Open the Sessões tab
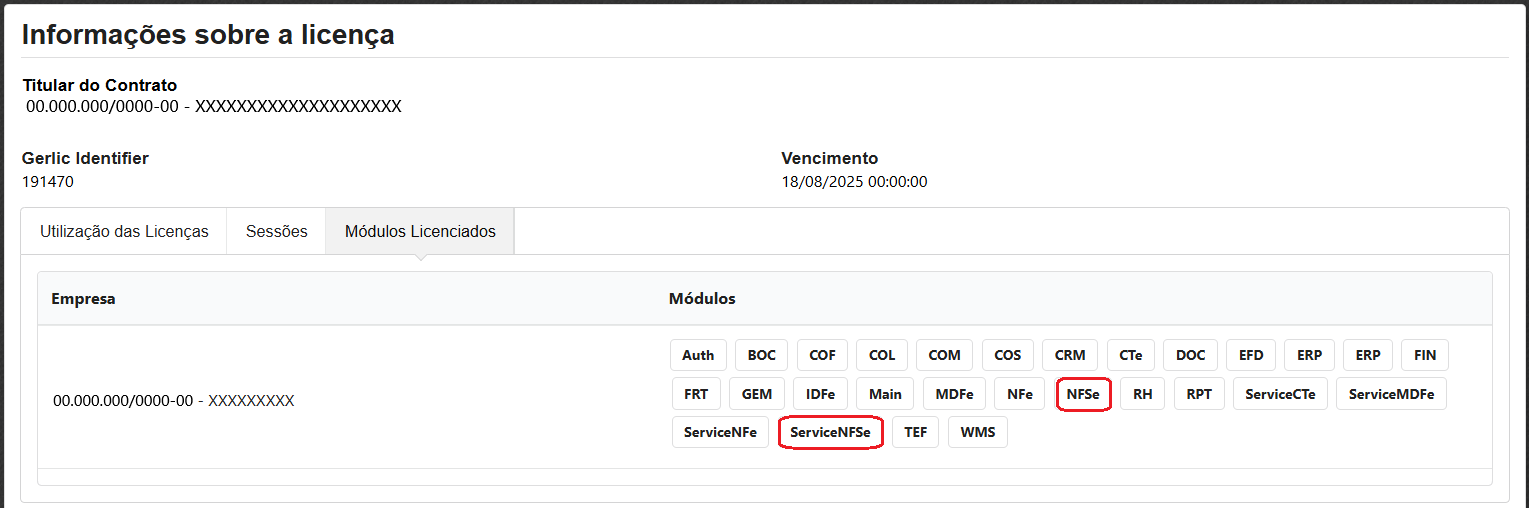Image resolution: width=1529 pixels, height=508 pixels. pos(276,231)
